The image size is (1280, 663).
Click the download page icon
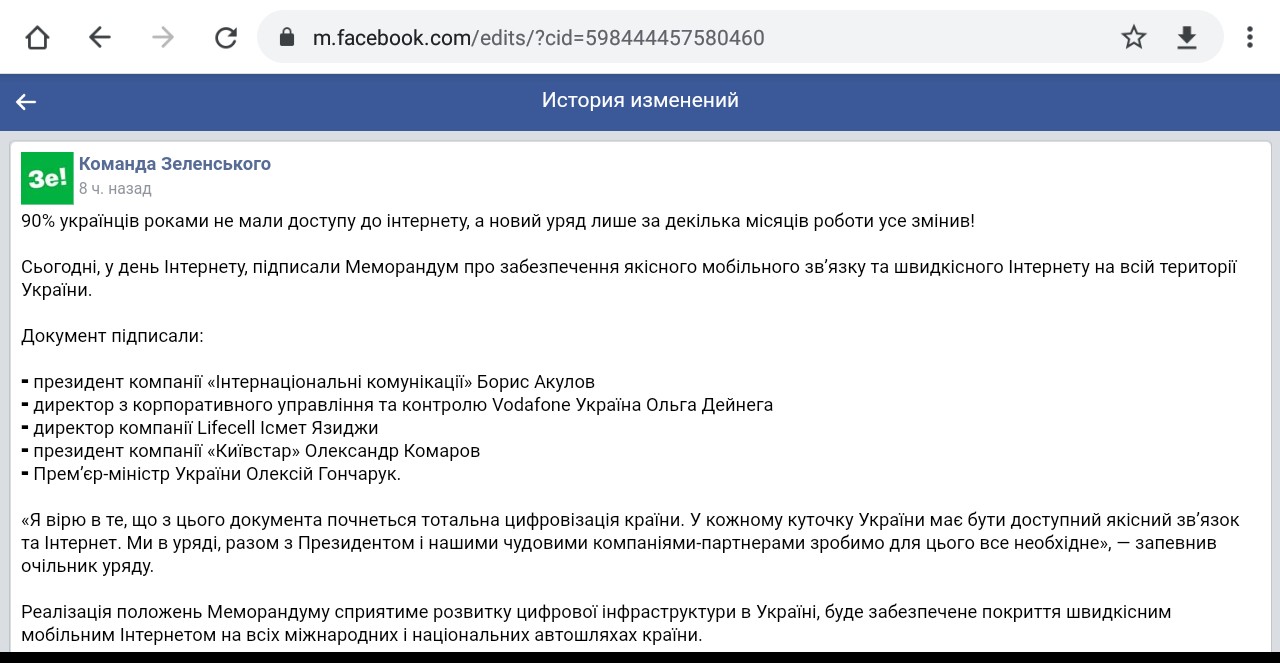[x=1187, y=38]
